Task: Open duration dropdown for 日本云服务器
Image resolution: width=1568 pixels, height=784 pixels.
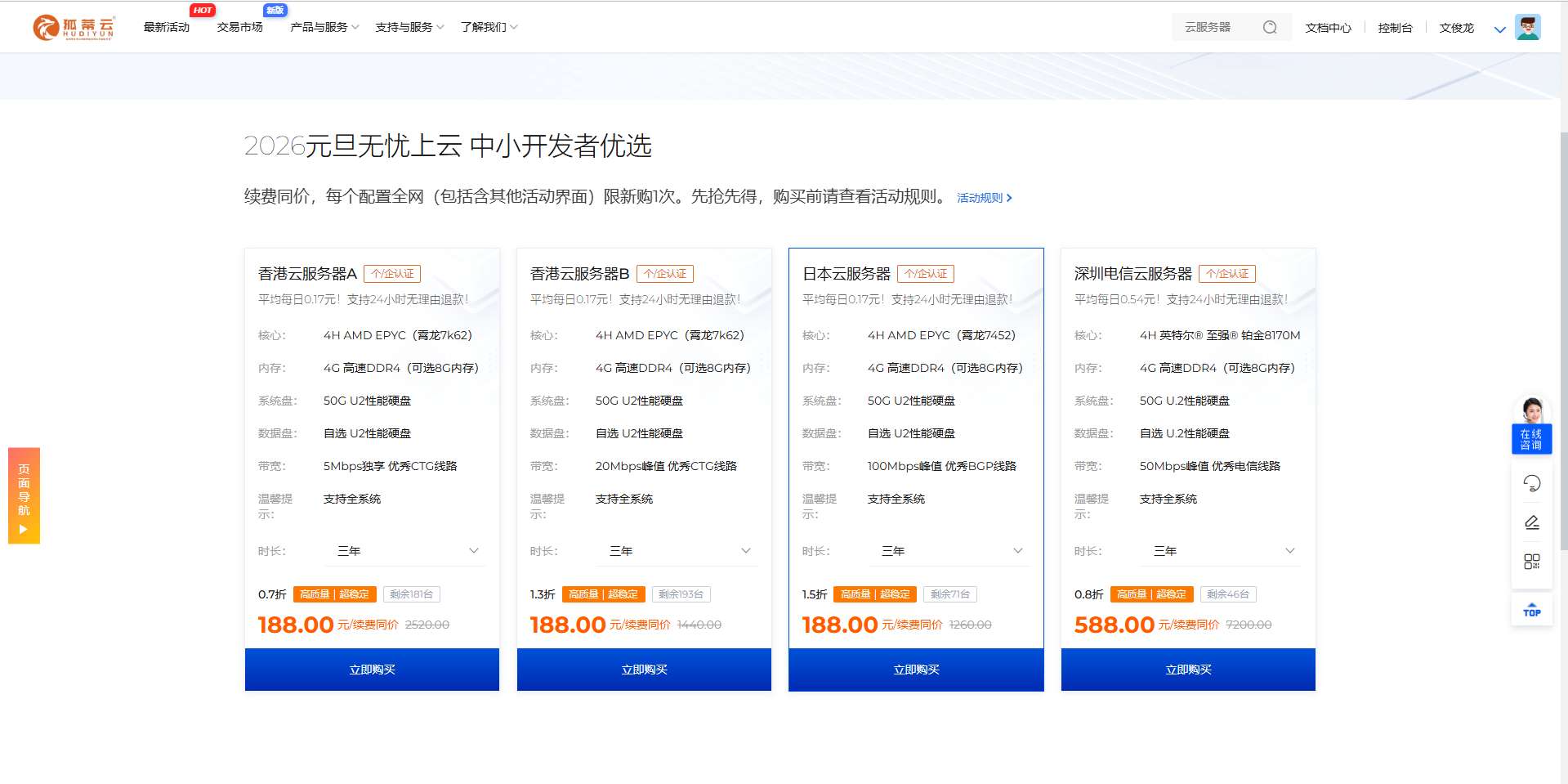Action: pos(949,551)
